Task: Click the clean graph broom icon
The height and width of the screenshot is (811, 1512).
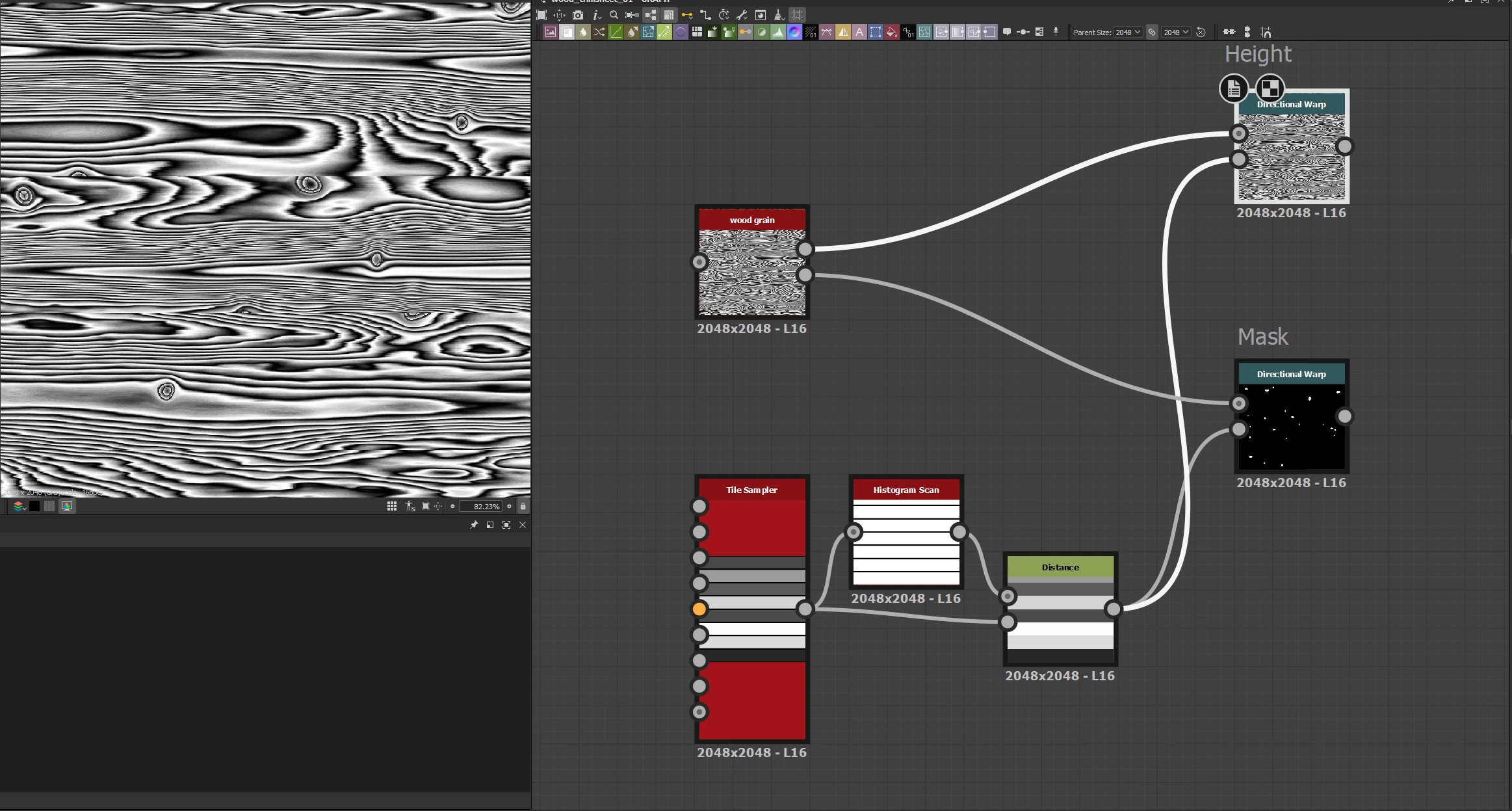Action: 778,15
